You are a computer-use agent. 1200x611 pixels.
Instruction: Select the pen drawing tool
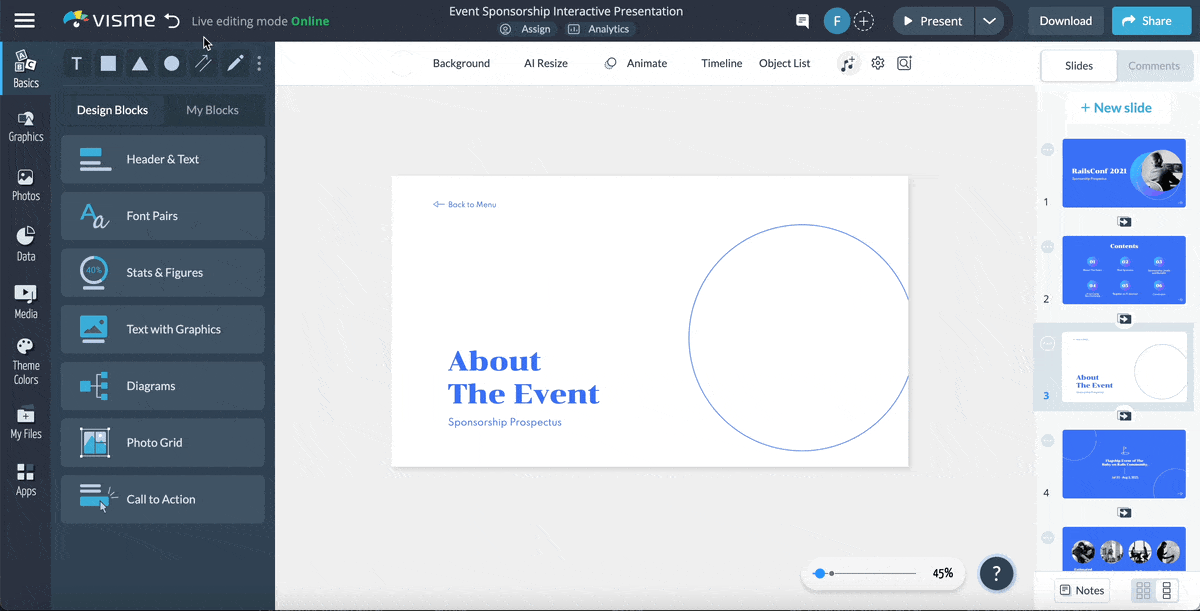click(235, 64)
